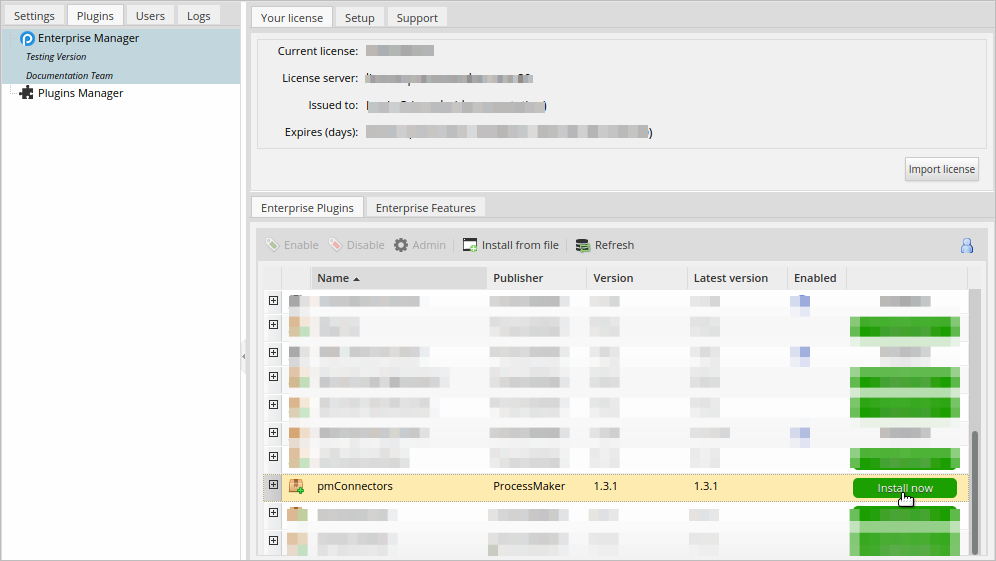Collapse the left panel with splitter arrow
This screenshot has width=996, height=561.
[x=243, y=357]
